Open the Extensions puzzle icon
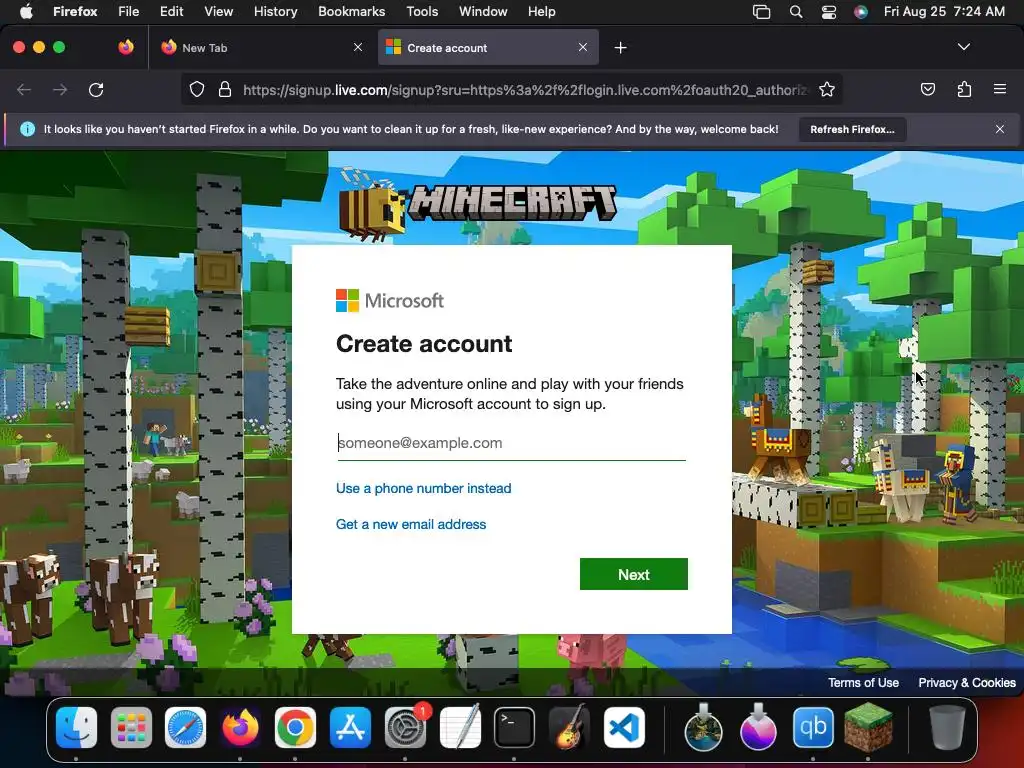 [x=964, y=89]
